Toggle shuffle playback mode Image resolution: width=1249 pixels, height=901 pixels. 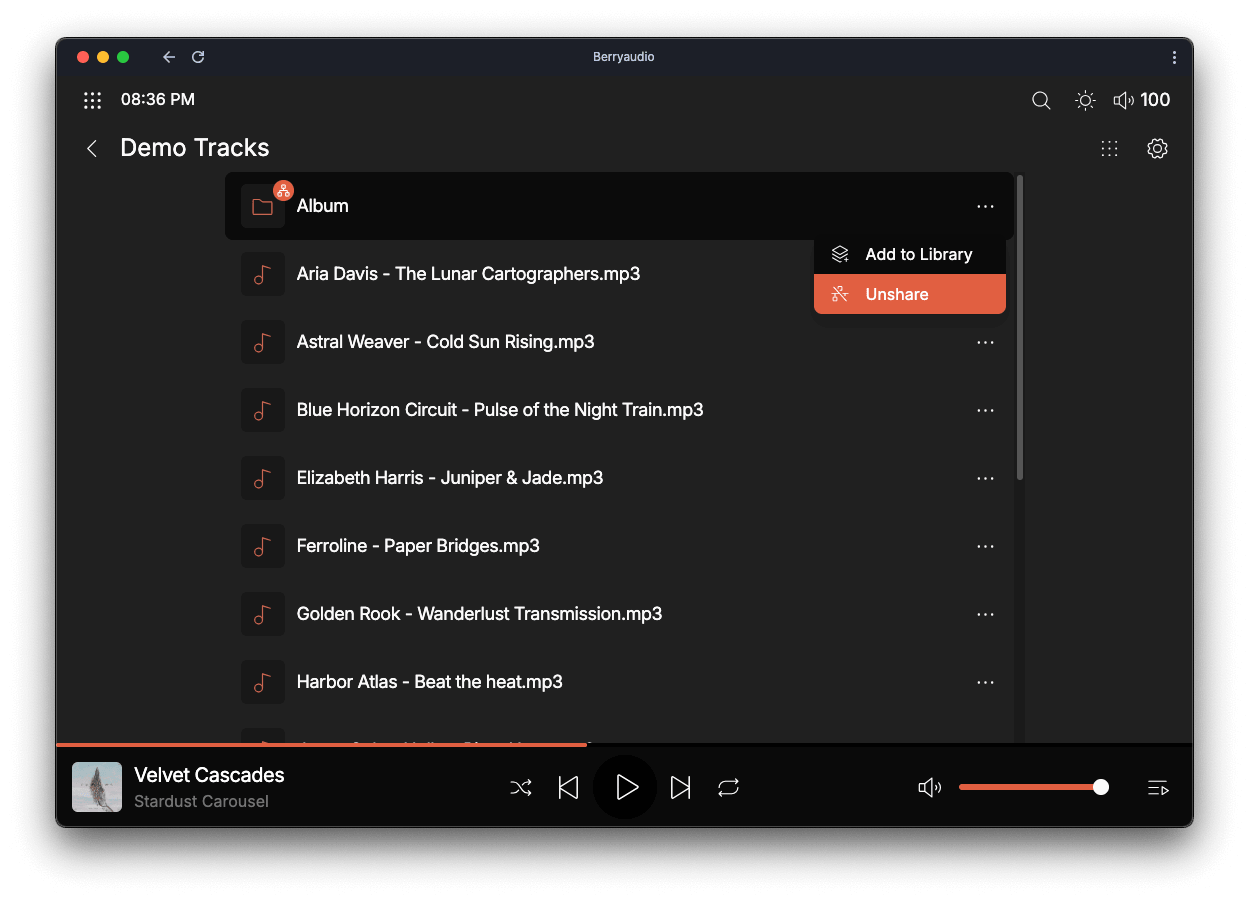[521, 788]
